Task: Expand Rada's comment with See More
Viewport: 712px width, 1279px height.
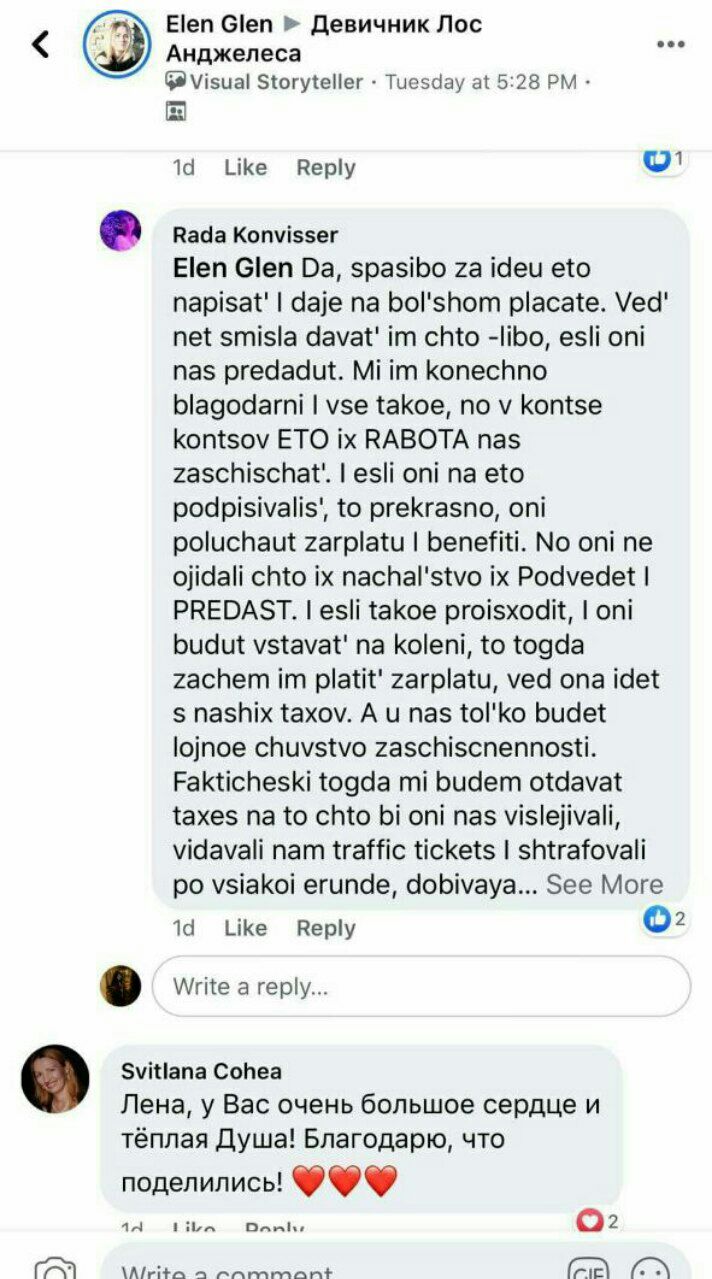Action: coord(604,884)
